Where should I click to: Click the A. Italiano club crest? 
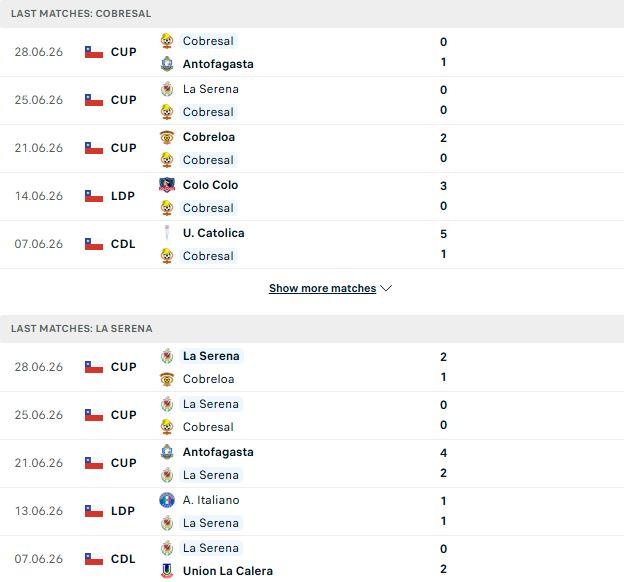167,500
